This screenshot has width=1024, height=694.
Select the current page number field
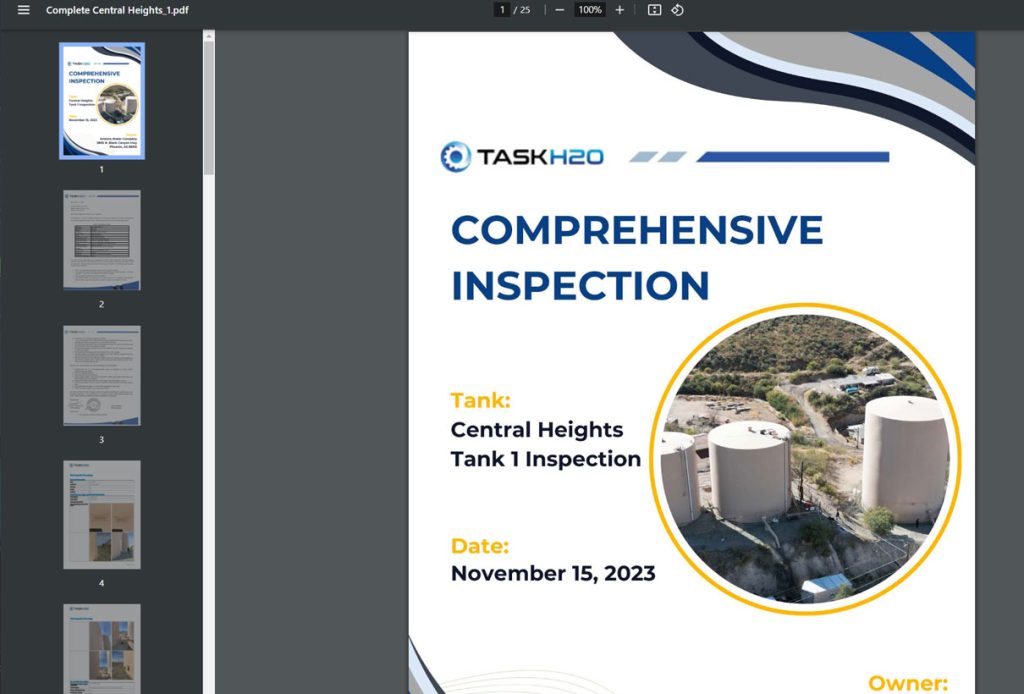[502, 10]
